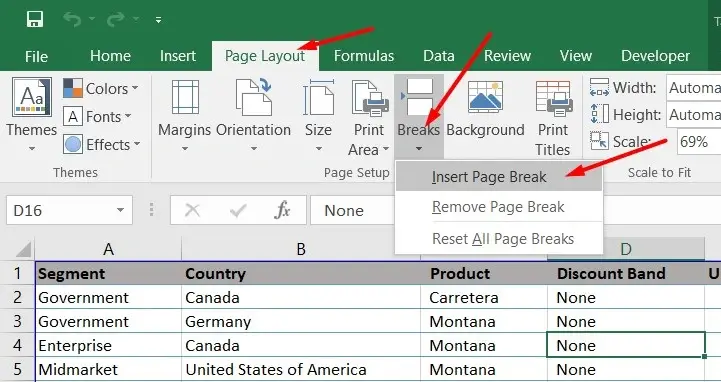Image resolution: width=721 pixels, height=382 pixels.
Task: Switch to the Formulas tab
Action: point(364,56)
